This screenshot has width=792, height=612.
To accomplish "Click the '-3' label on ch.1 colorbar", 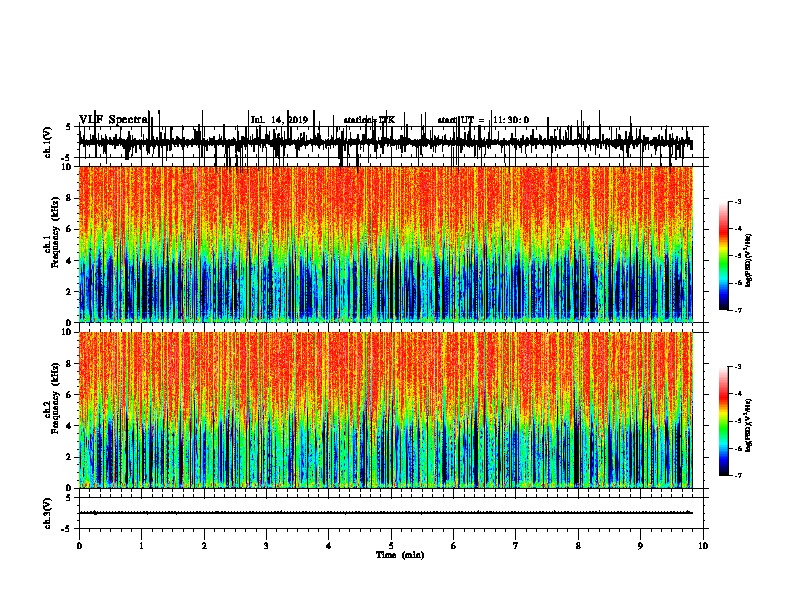I will pyautogui.click(x=738, y=201).
